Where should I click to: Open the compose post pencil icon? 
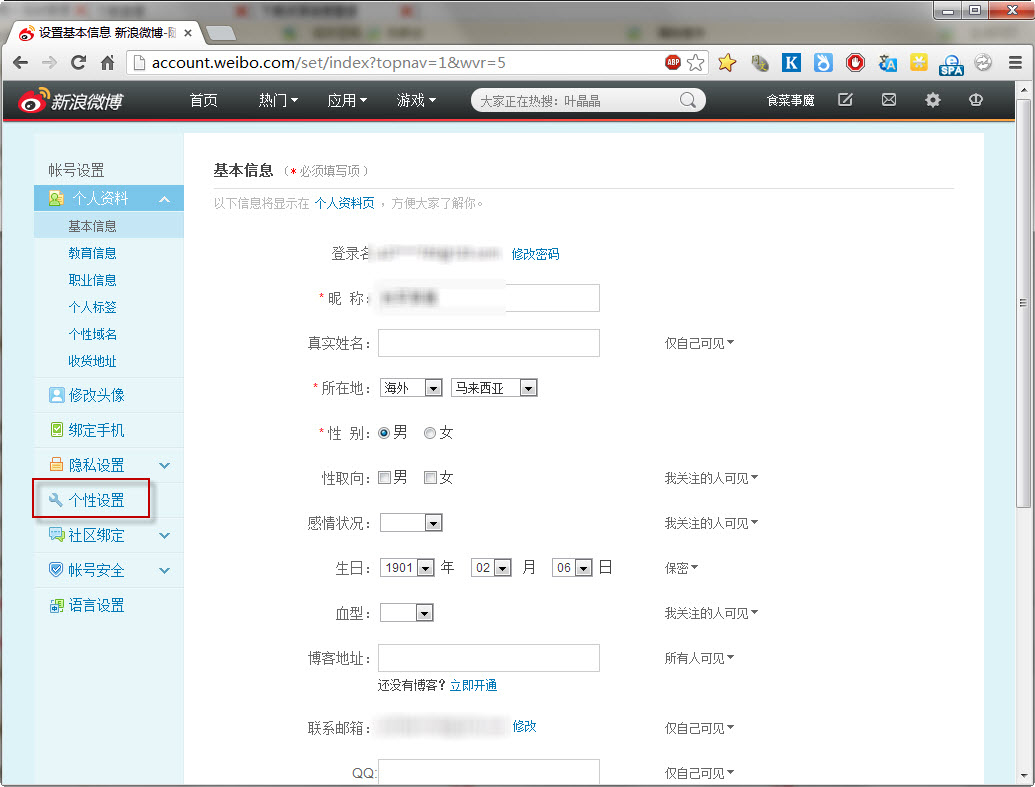(x=845, y=100)
